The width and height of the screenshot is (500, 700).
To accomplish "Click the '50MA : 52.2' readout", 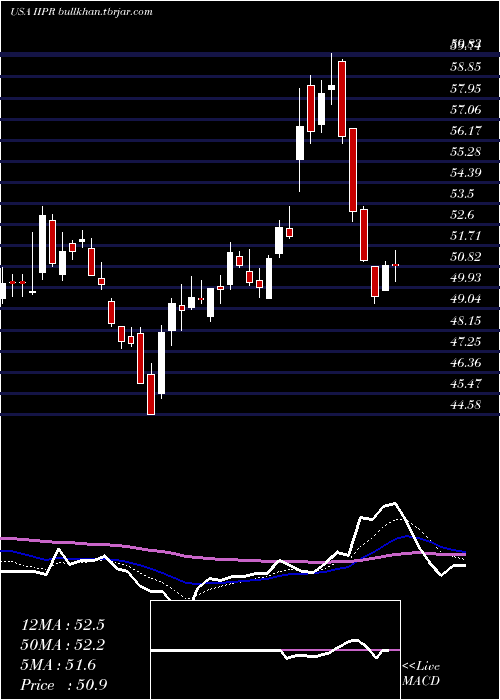I will (x=63, y=645).
